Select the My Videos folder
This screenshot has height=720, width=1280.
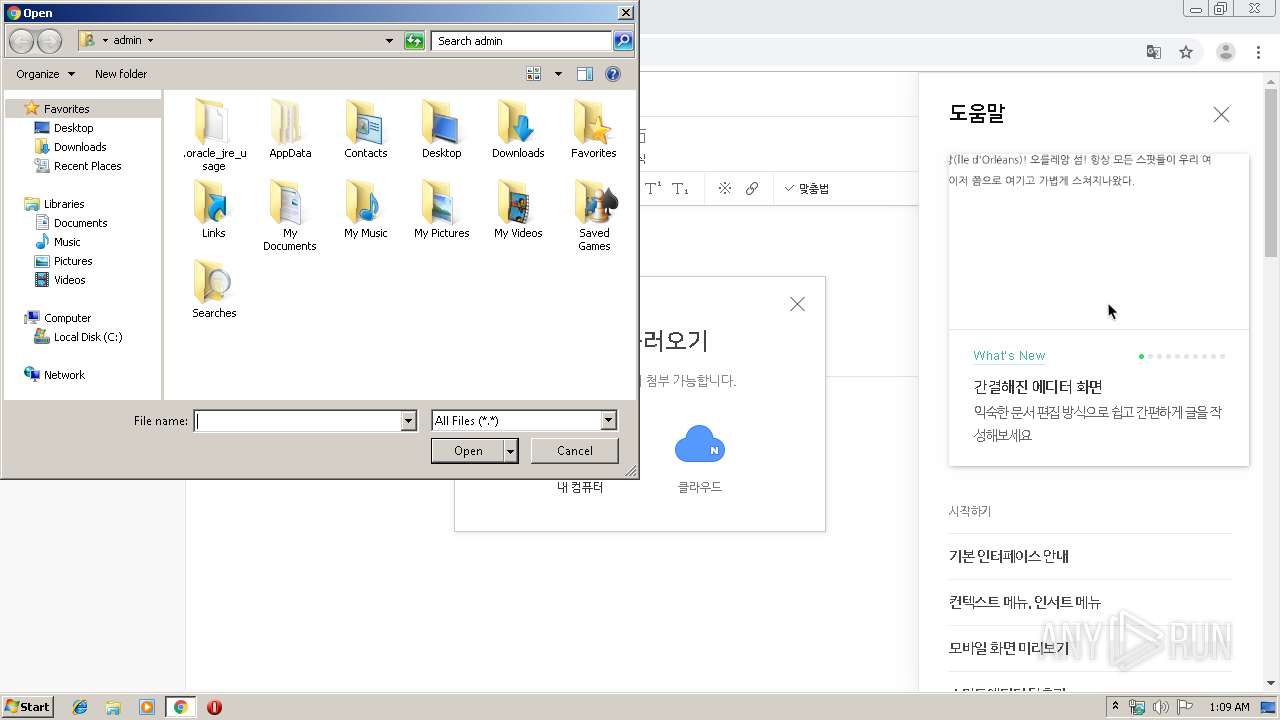click(518, 210)
